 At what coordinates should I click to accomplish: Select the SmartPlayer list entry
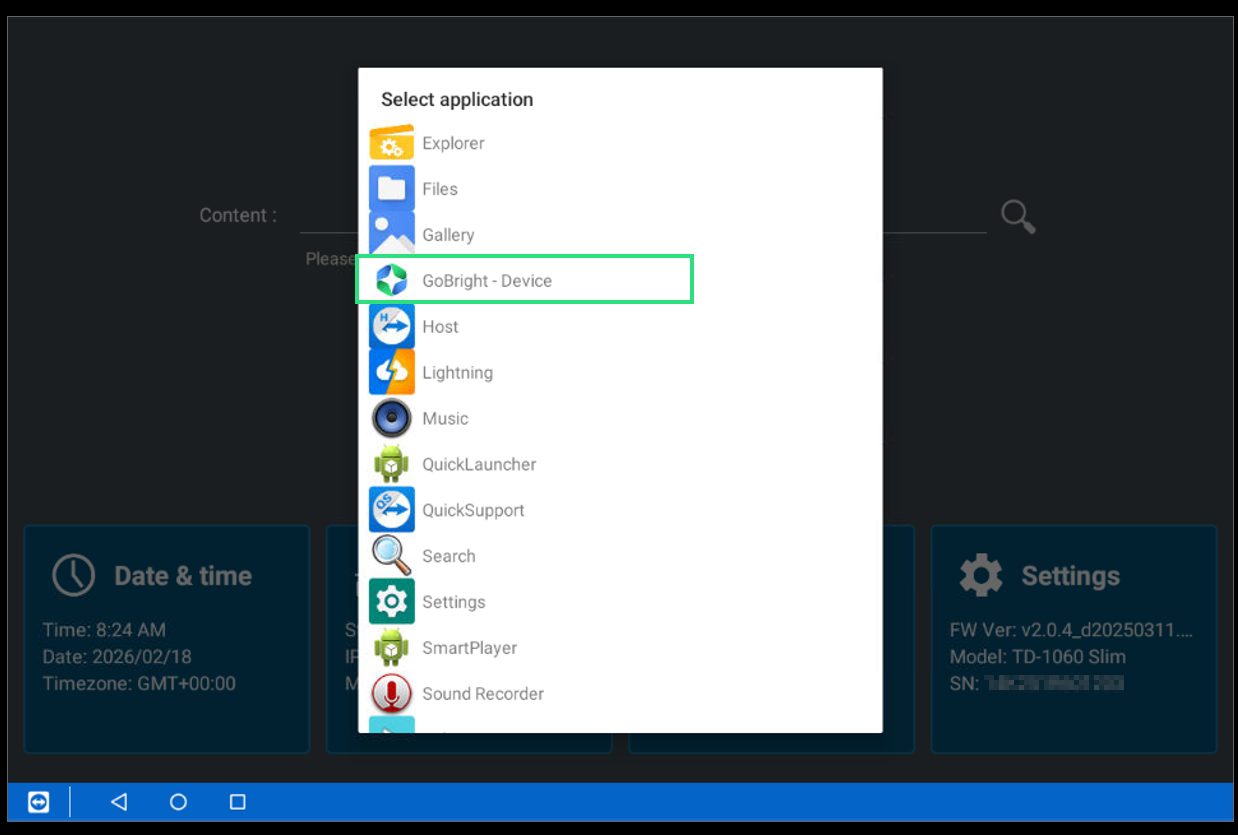coord(469,648)
